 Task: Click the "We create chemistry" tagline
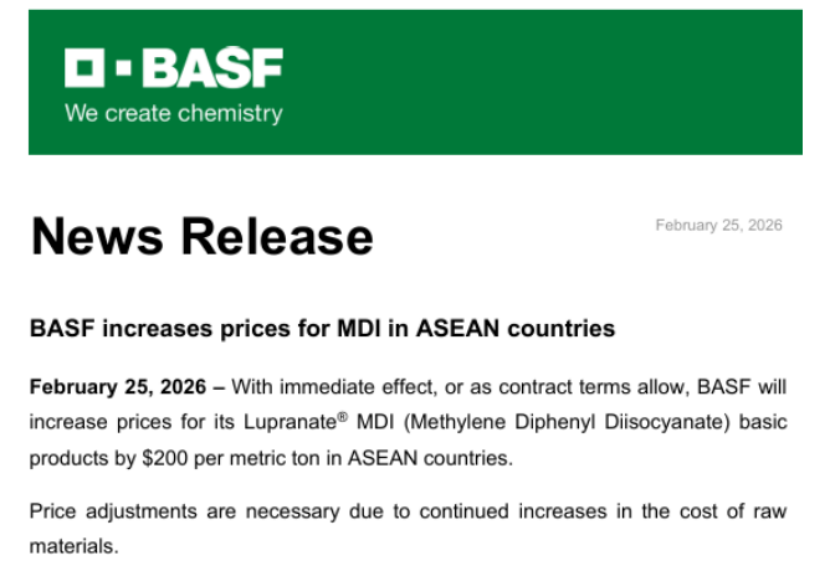point(173,113)
